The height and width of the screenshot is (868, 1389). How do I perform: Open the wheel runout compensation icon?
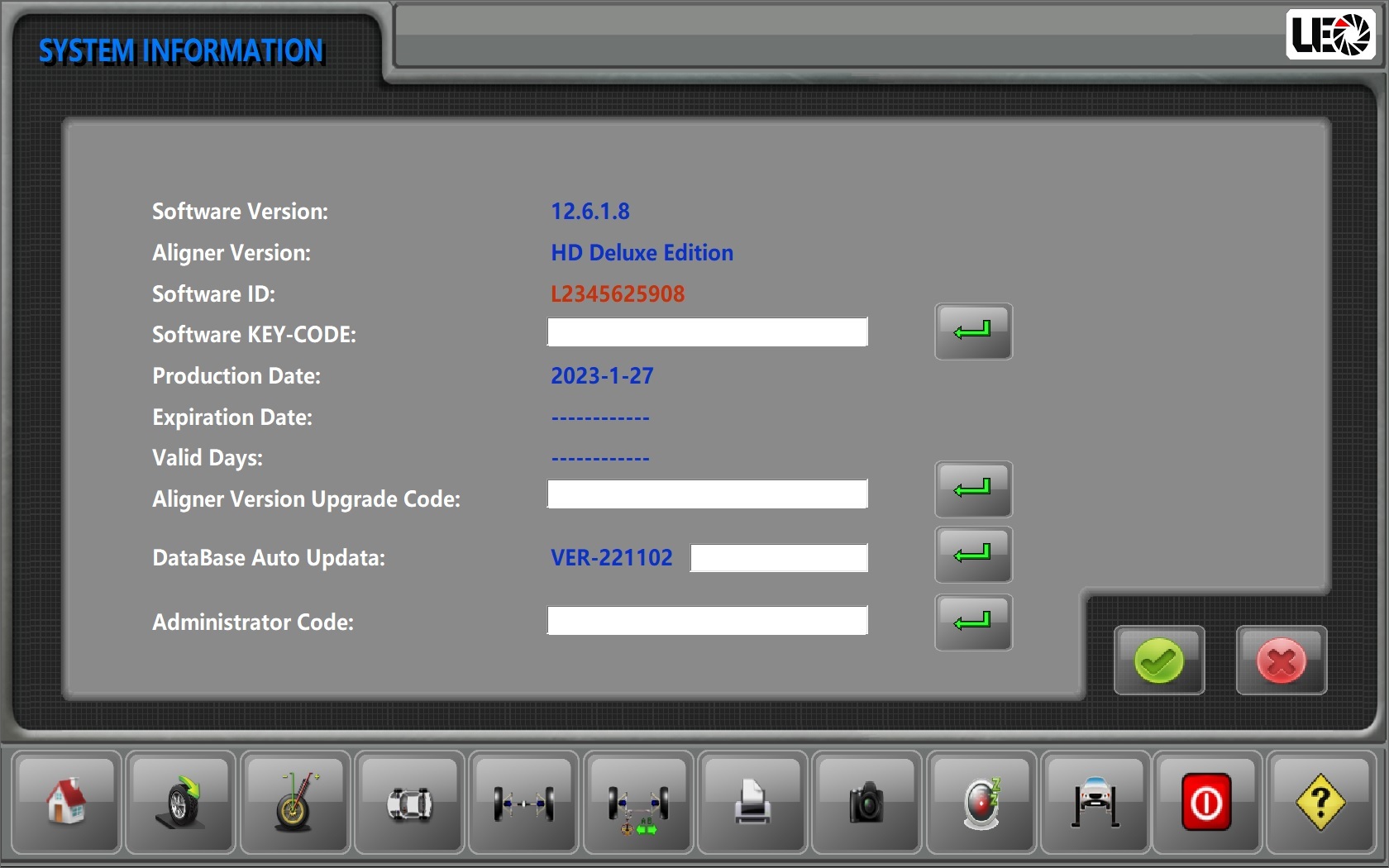(x=181, y=803)
